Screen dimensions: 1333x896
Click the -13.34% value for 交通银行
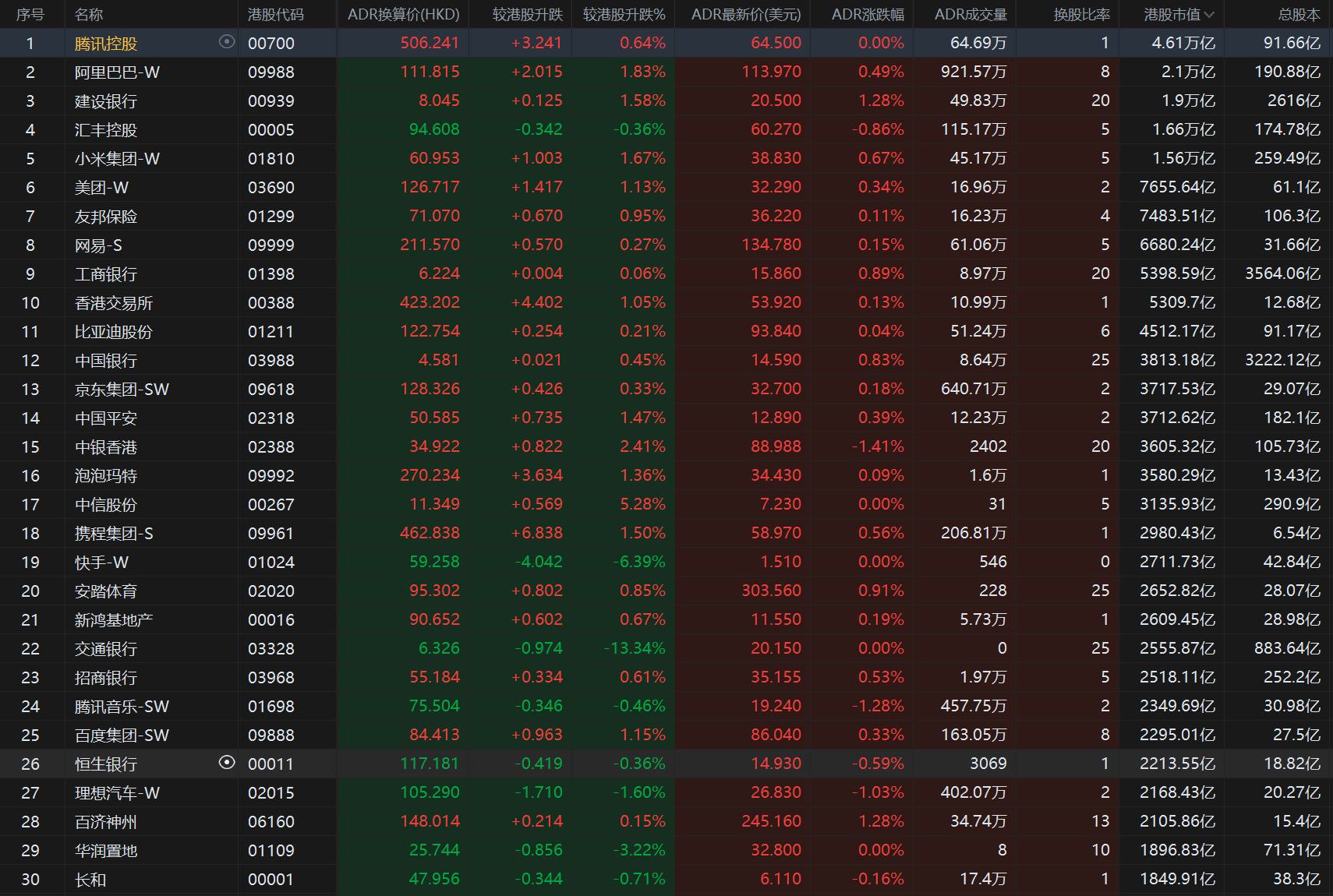(x=634, y=648)
